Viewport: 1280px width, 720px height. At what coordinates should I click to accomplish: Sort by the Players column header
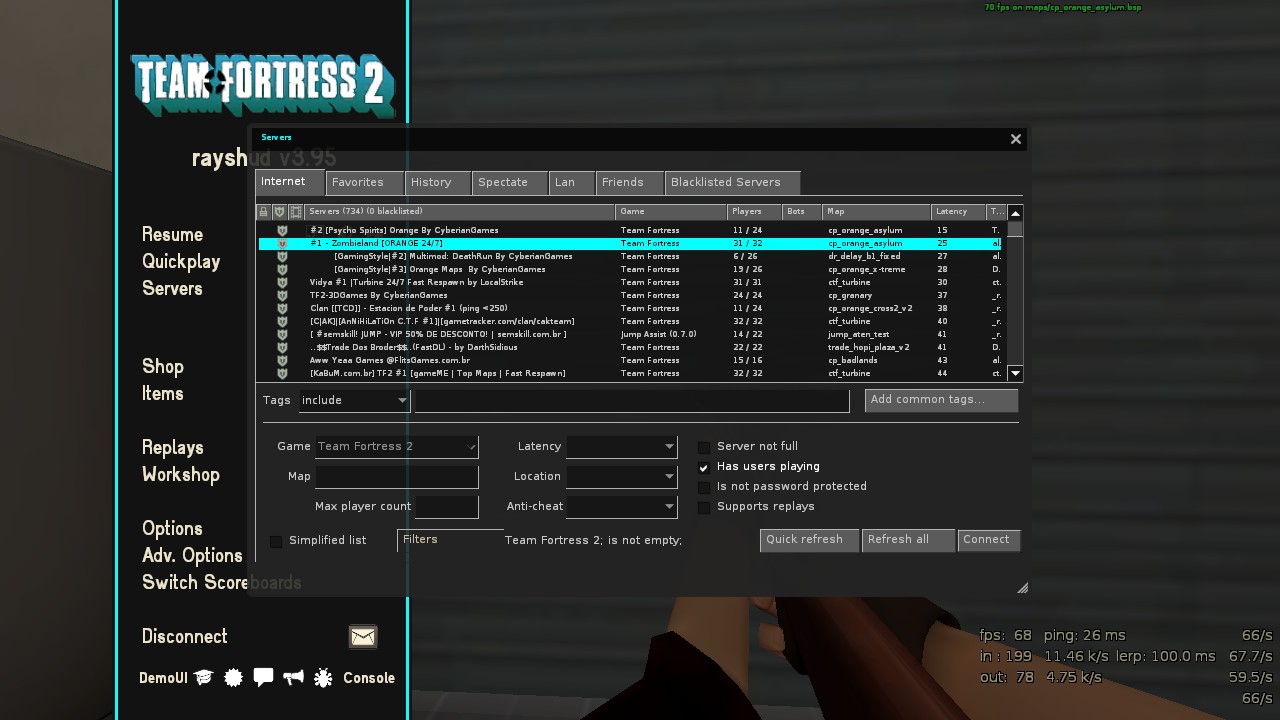[x=754, y=212]
